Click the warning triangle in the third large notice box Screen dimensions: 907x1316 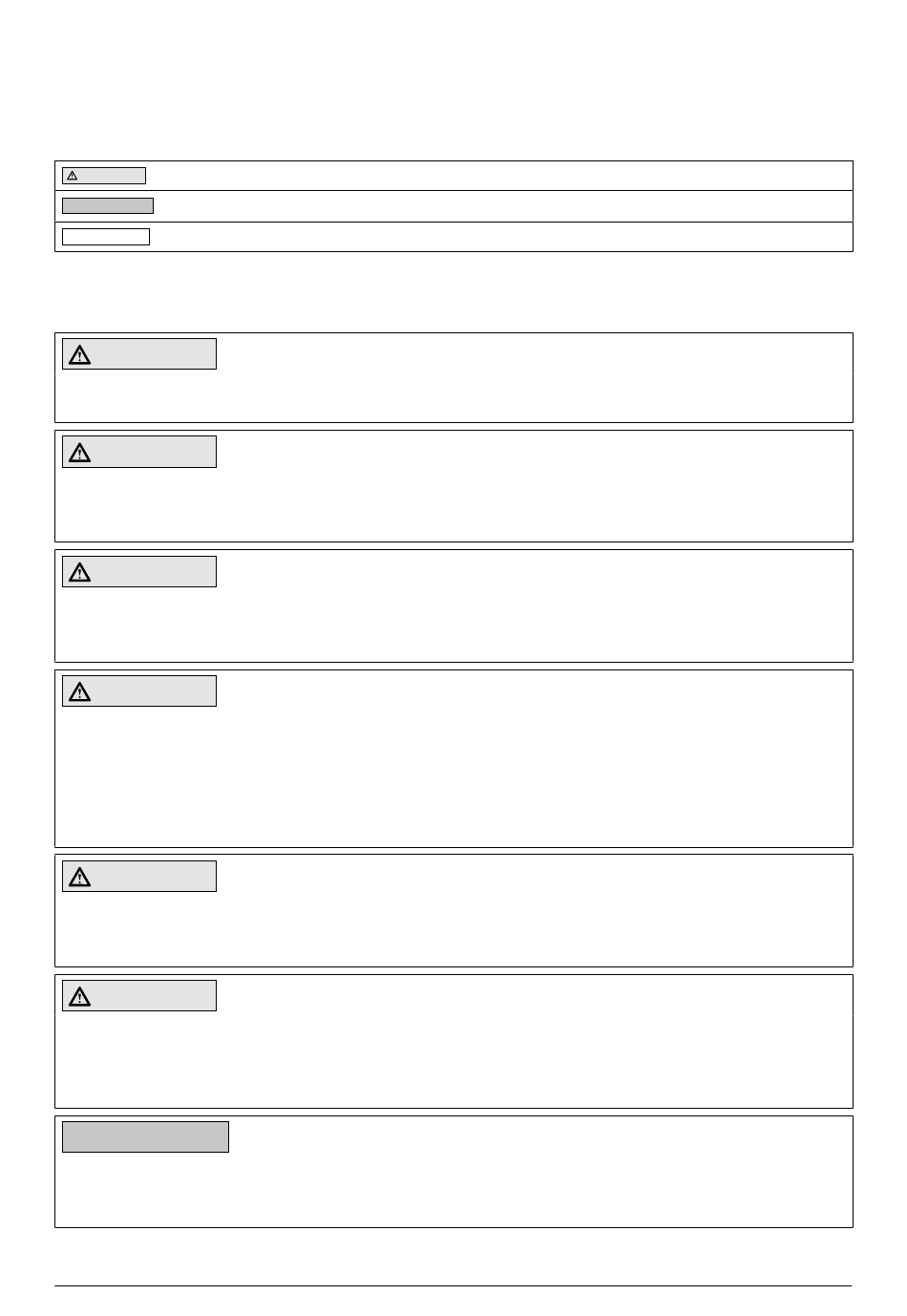point(80,572)
